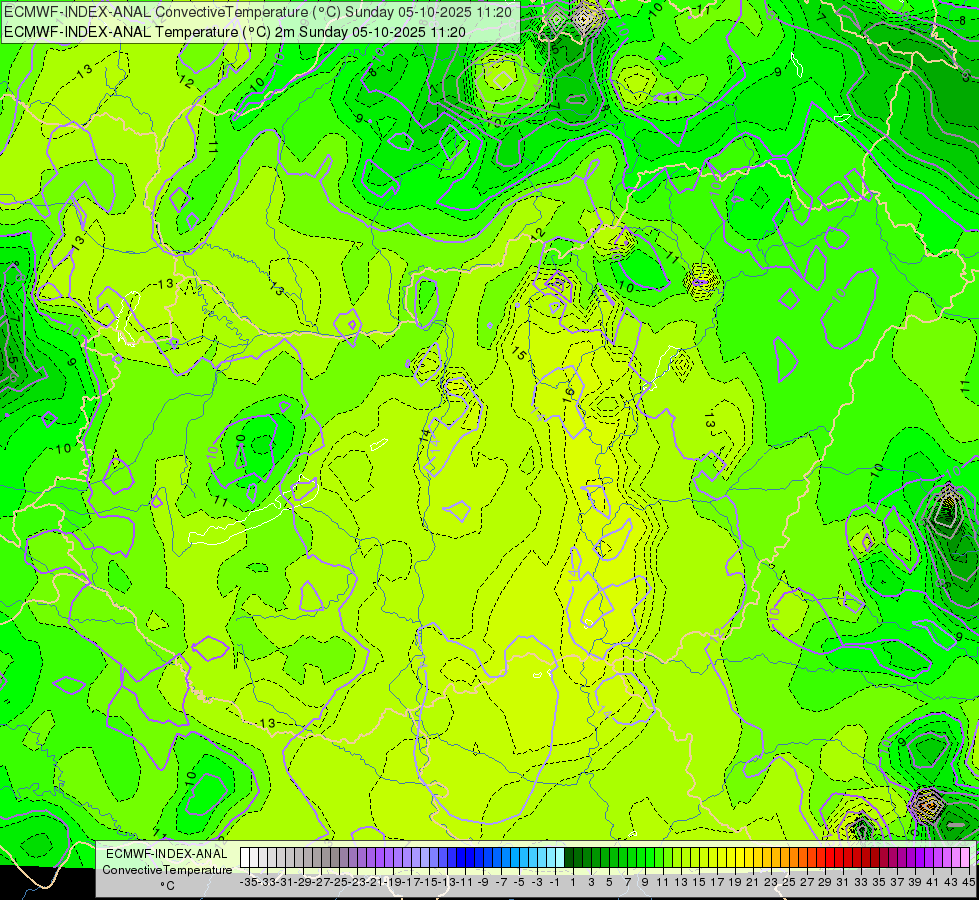Click the '16' contour label on the map
Viewport: 979px width, 900px height.
pyautogui.click(x=568, y=393)
